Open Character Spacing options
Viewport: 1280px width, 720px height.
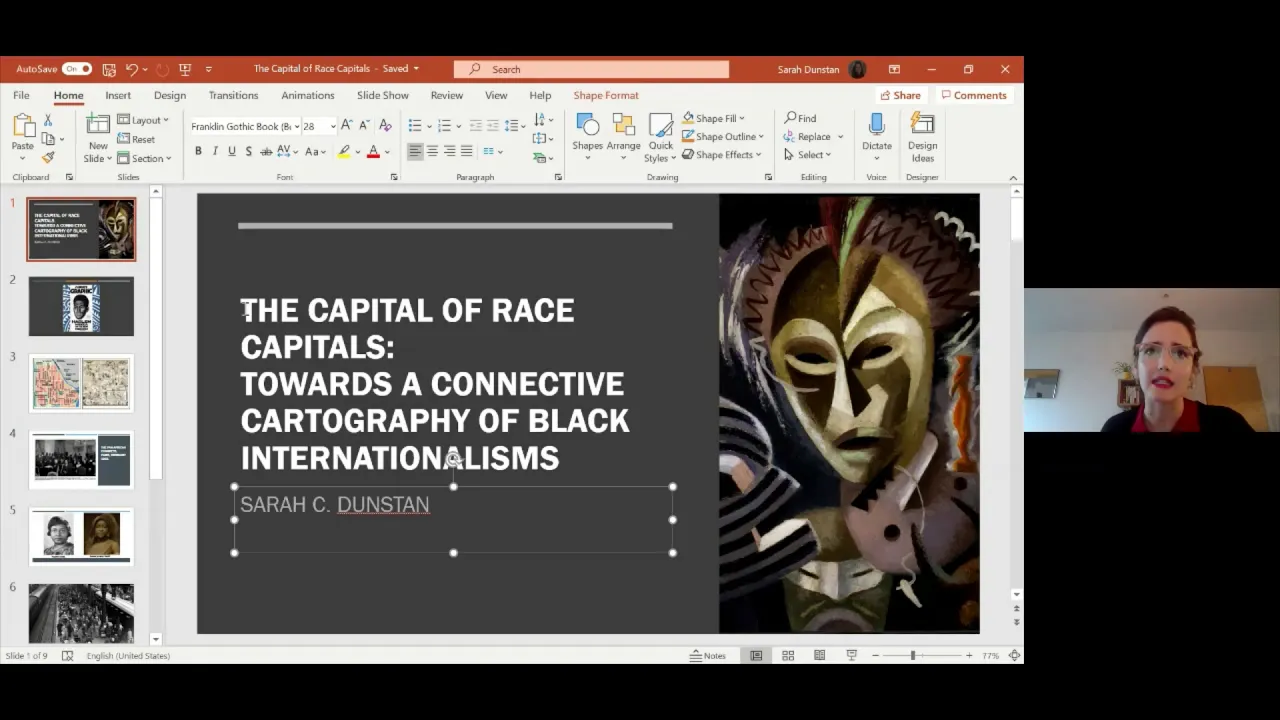pyautogui.click(x=286, y=151)
